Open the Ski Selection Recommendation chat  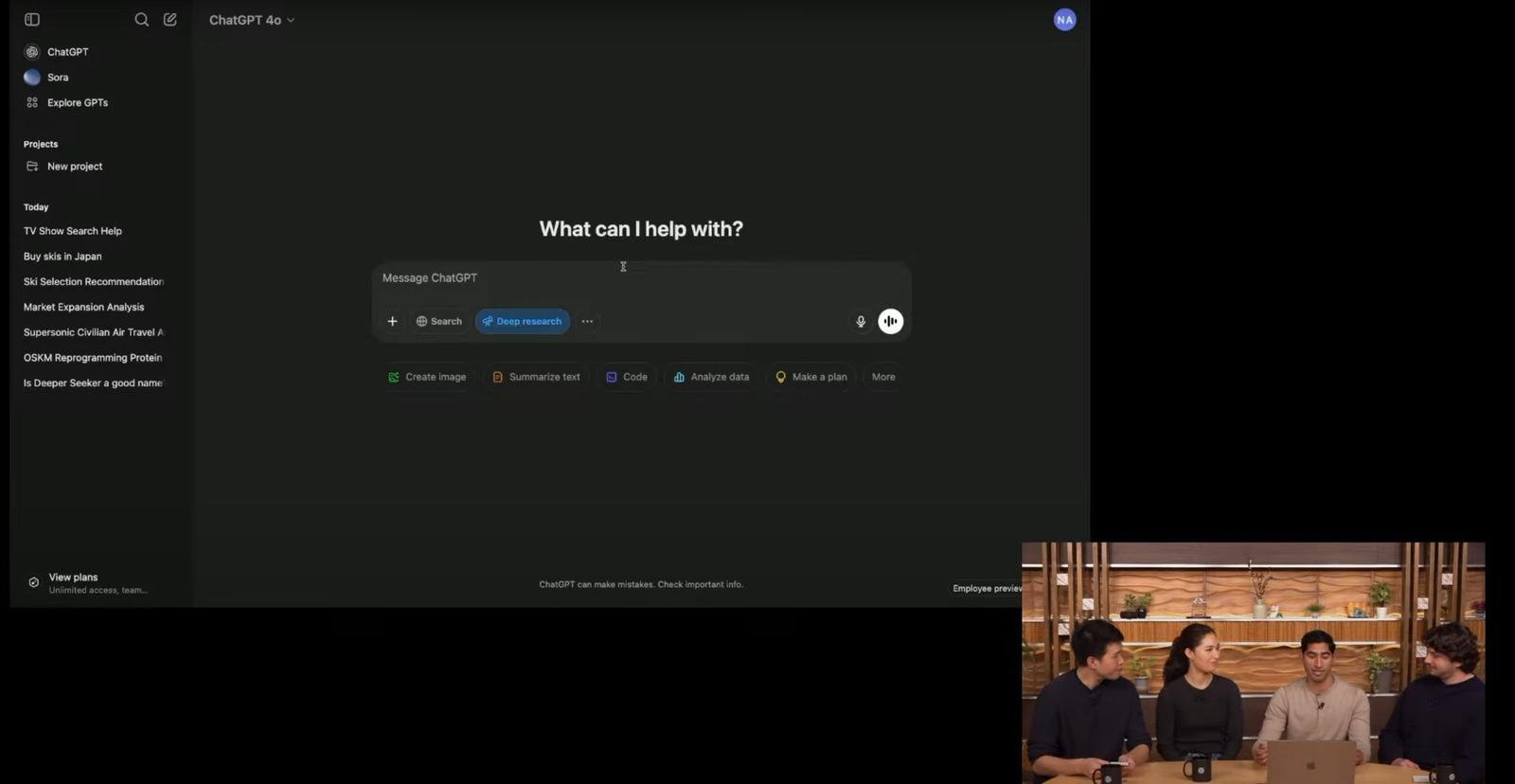95,282
